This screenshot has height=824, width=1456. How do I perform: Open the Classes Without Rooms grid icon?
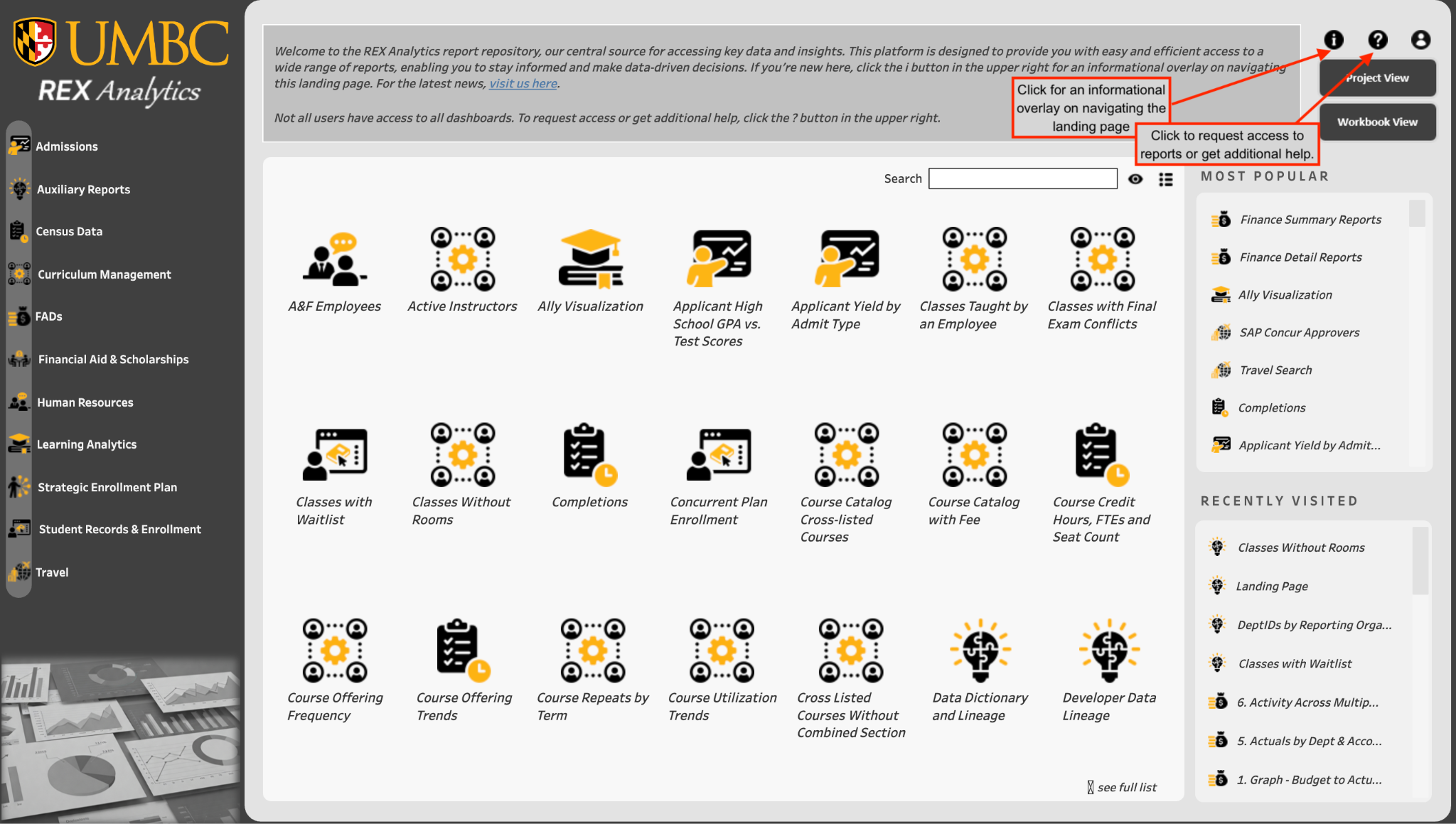tap(463, 454)
